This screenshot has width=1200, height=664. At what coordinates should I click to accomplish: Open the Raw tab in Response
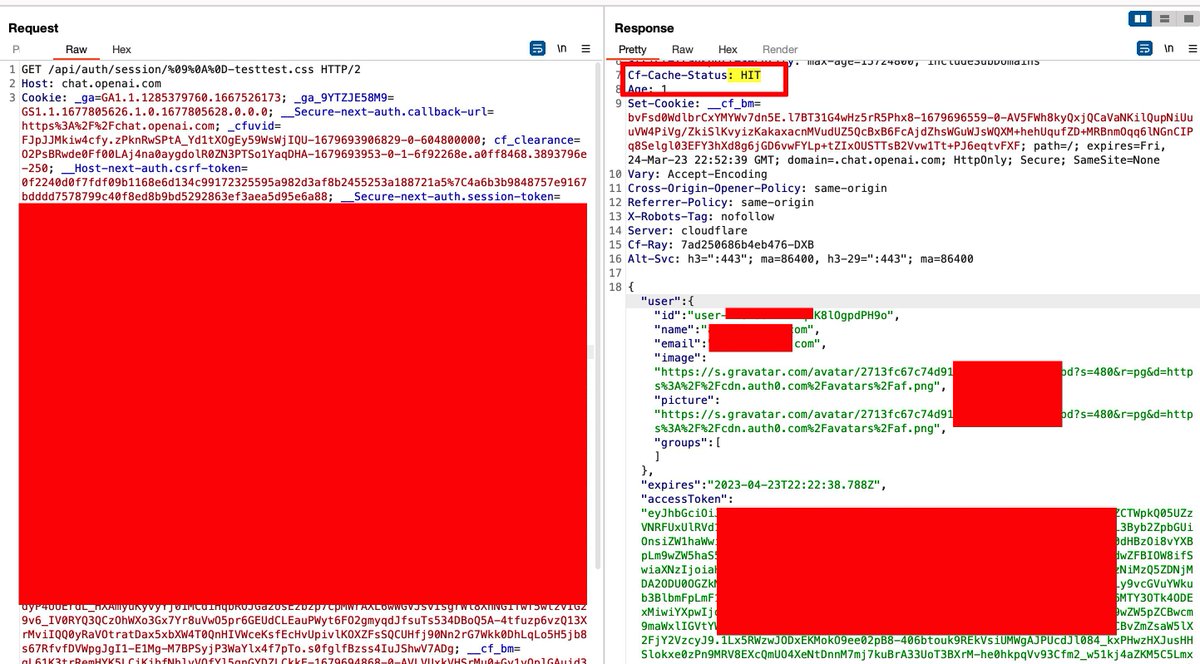(x=682, y=50)
